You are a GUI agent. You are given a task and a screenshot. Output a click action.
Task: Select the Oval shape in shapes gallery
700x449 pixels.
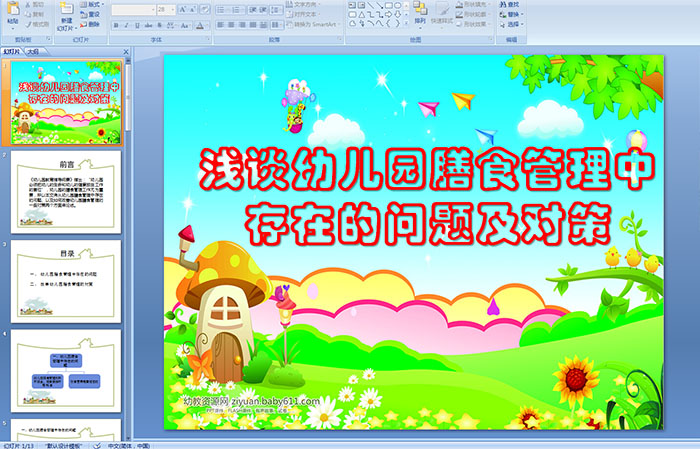click(x=397, y=5)
